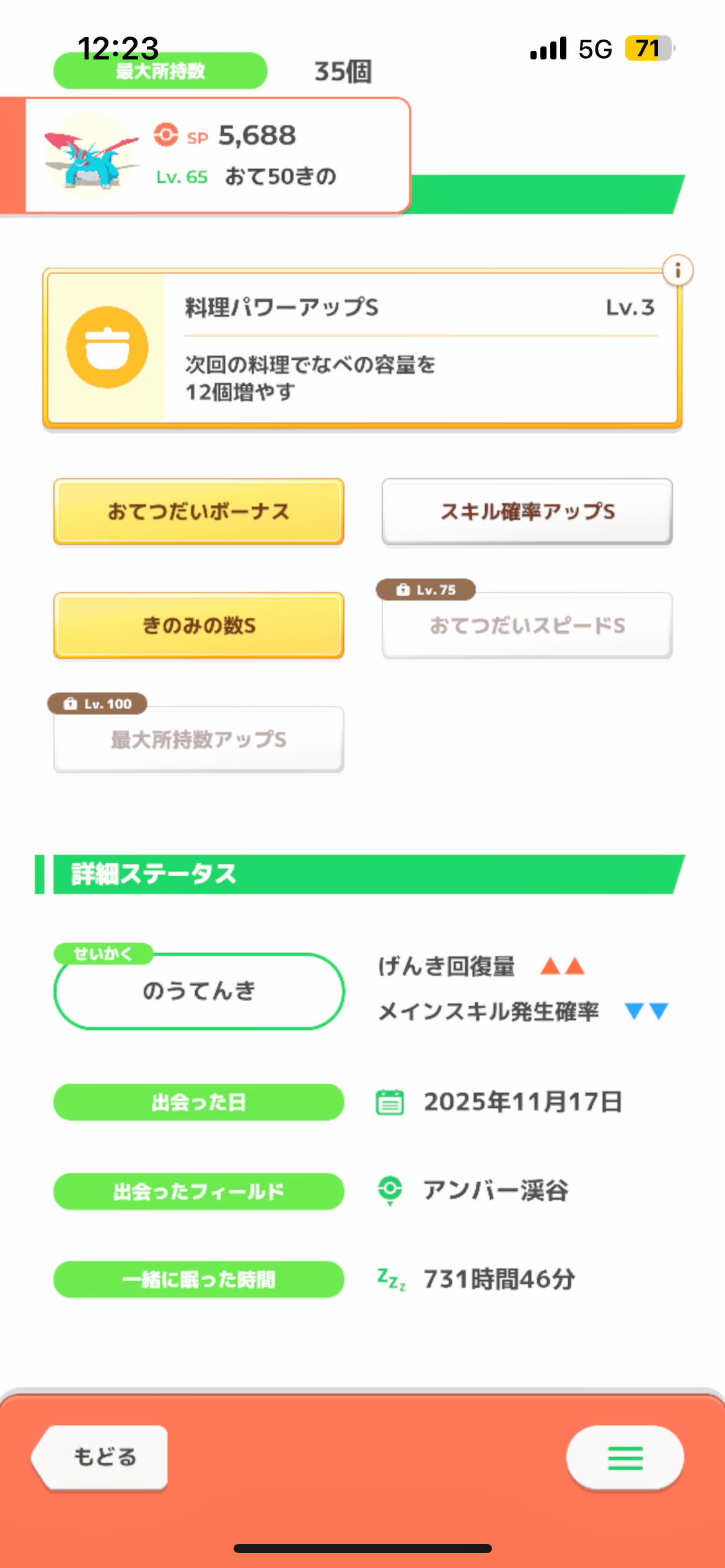Screen dimensions: 725x1568
Task: Tap the cooking pot skill icon
Action: pyautogui.click(x=107, y=347)
